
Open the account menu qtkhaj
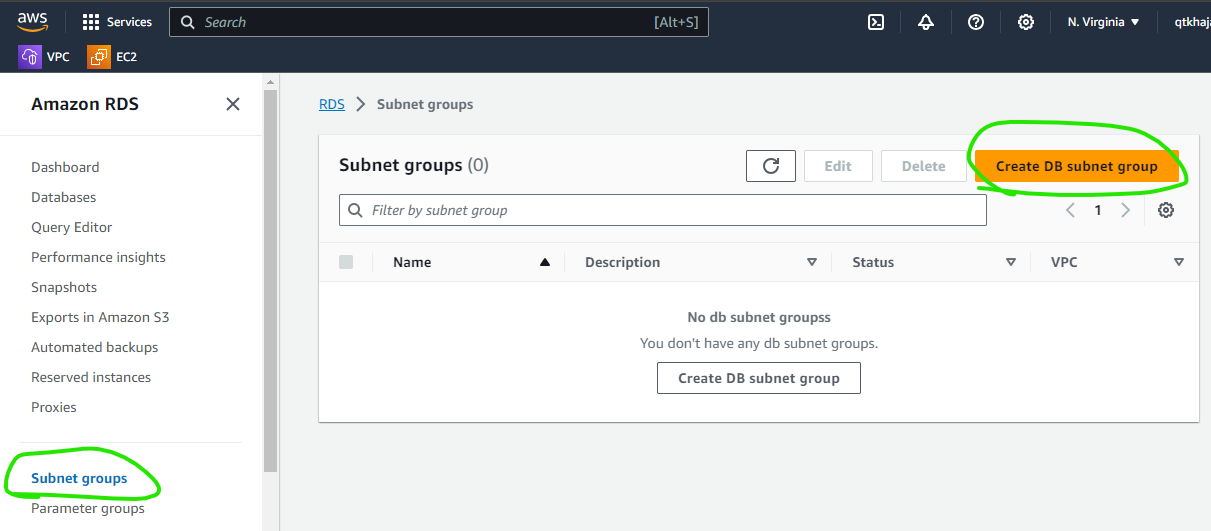click(1192, 22)
